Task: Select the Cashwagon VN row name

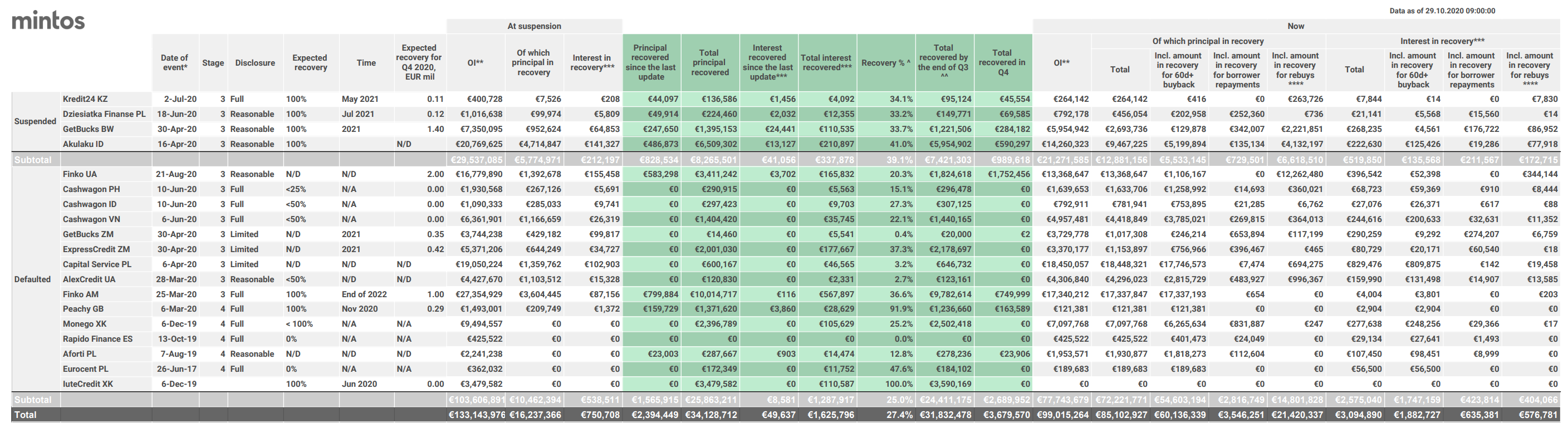Action: tap(91, 219)
